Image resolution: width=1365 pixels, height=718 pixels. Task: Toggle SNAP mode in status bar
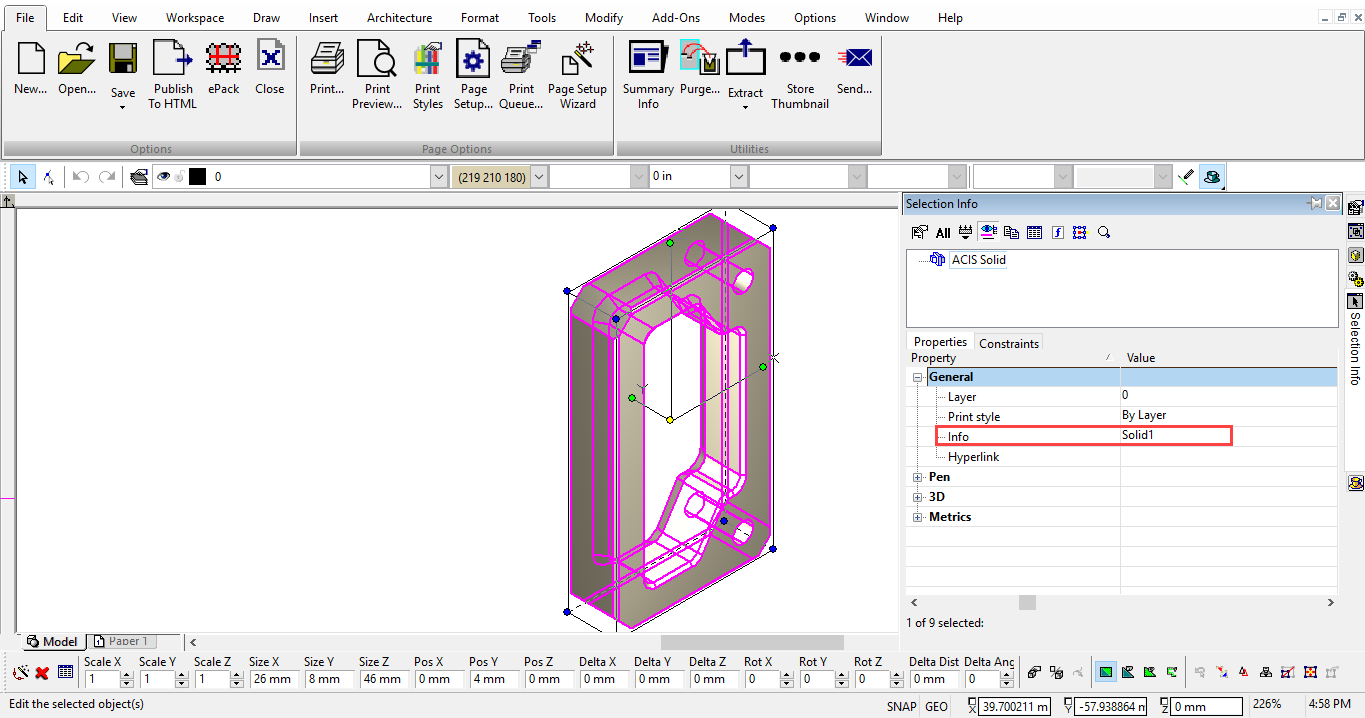click(x=901, y=706)
